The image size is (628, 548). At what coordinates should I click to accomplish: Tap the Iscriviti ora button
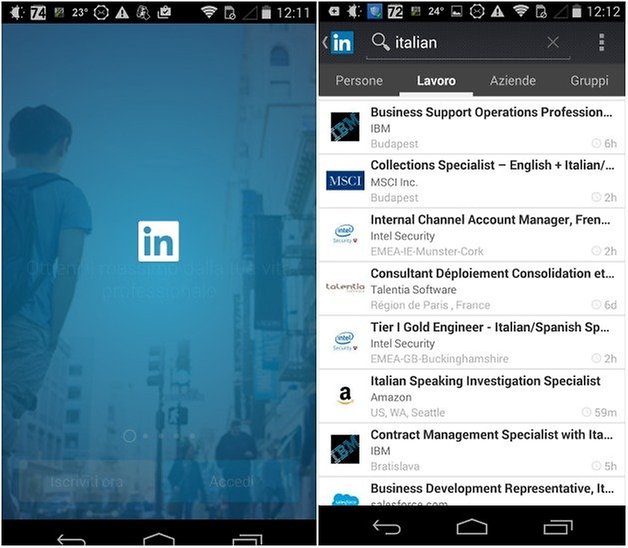click(x=87, y=481)
